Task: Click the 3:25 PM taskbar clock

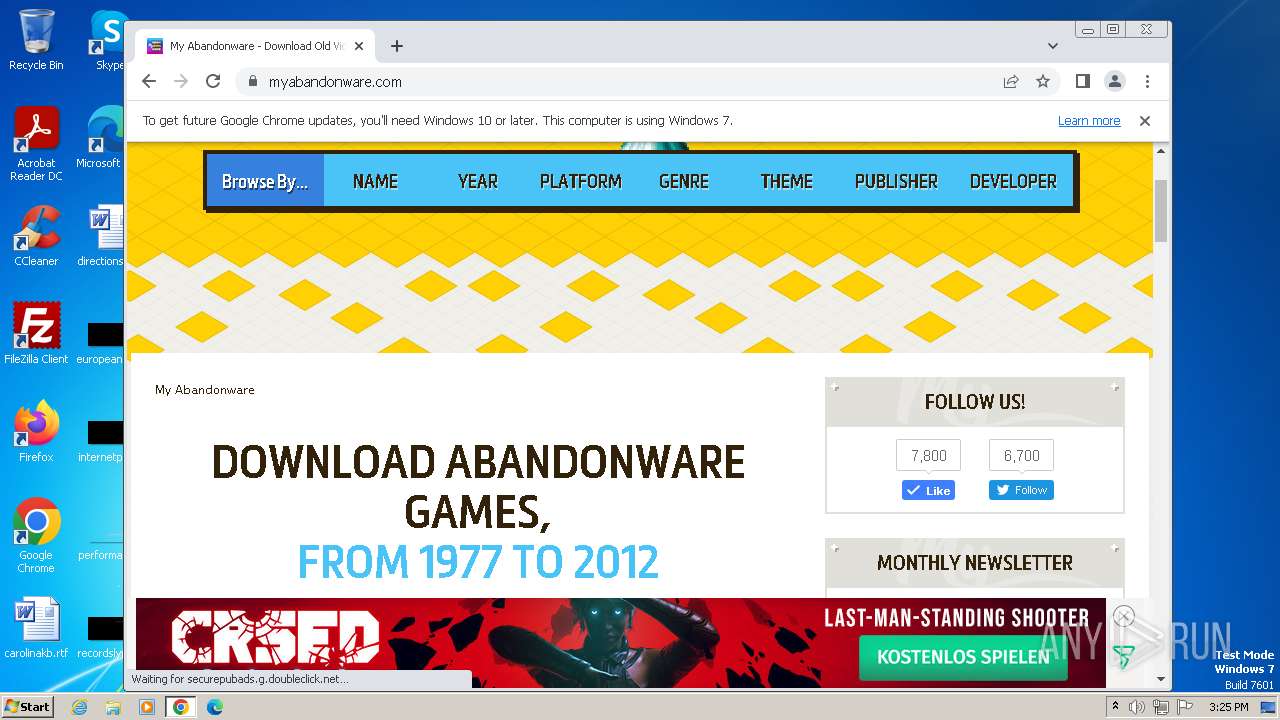Action: tap(1228, 707)
